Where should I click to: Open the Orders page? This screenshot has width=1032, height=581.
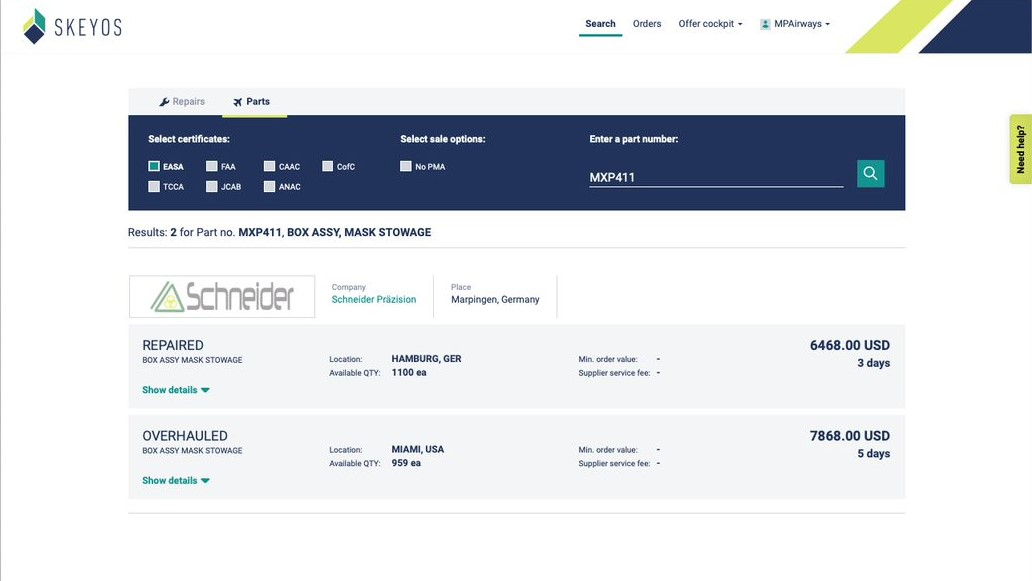(647, 24)
